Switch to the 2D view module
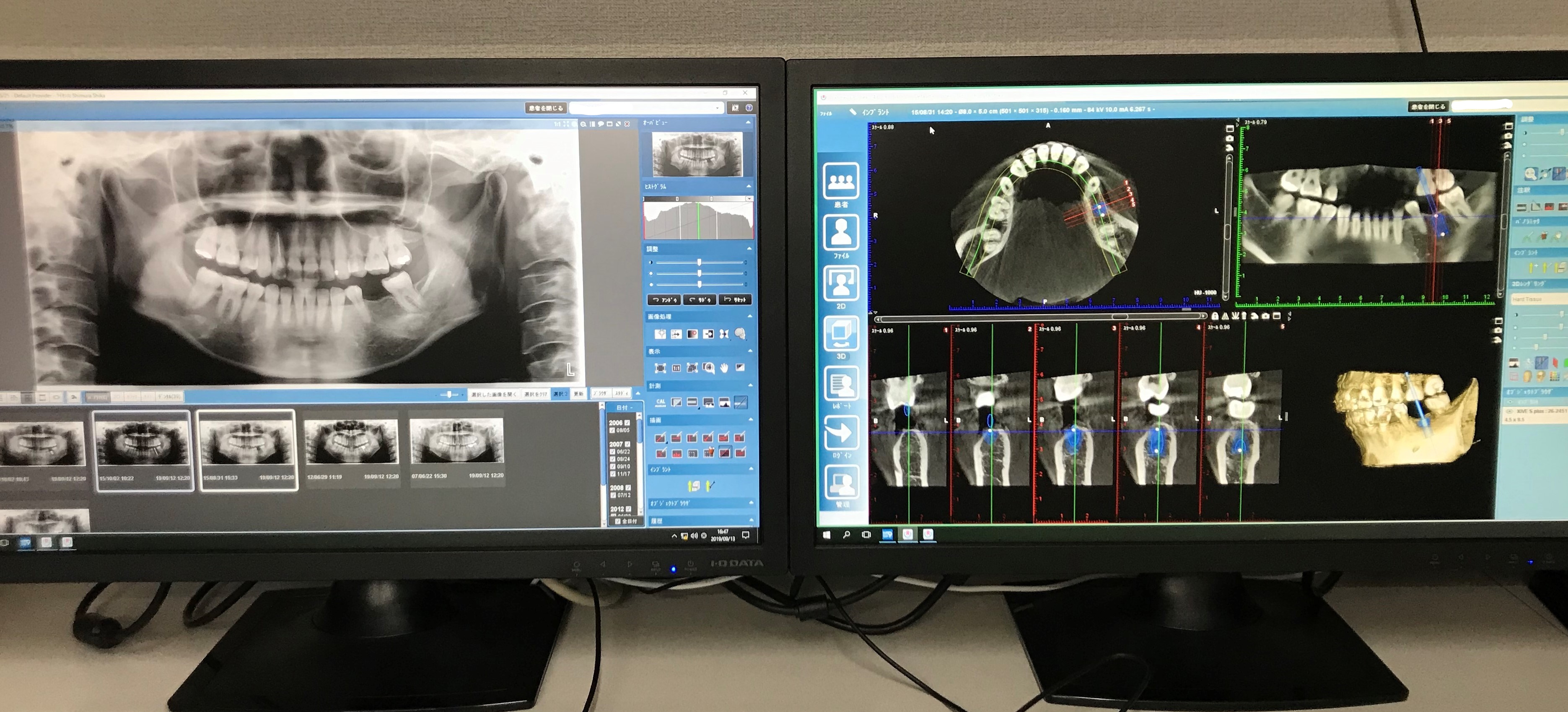 (x=841, y=283)
